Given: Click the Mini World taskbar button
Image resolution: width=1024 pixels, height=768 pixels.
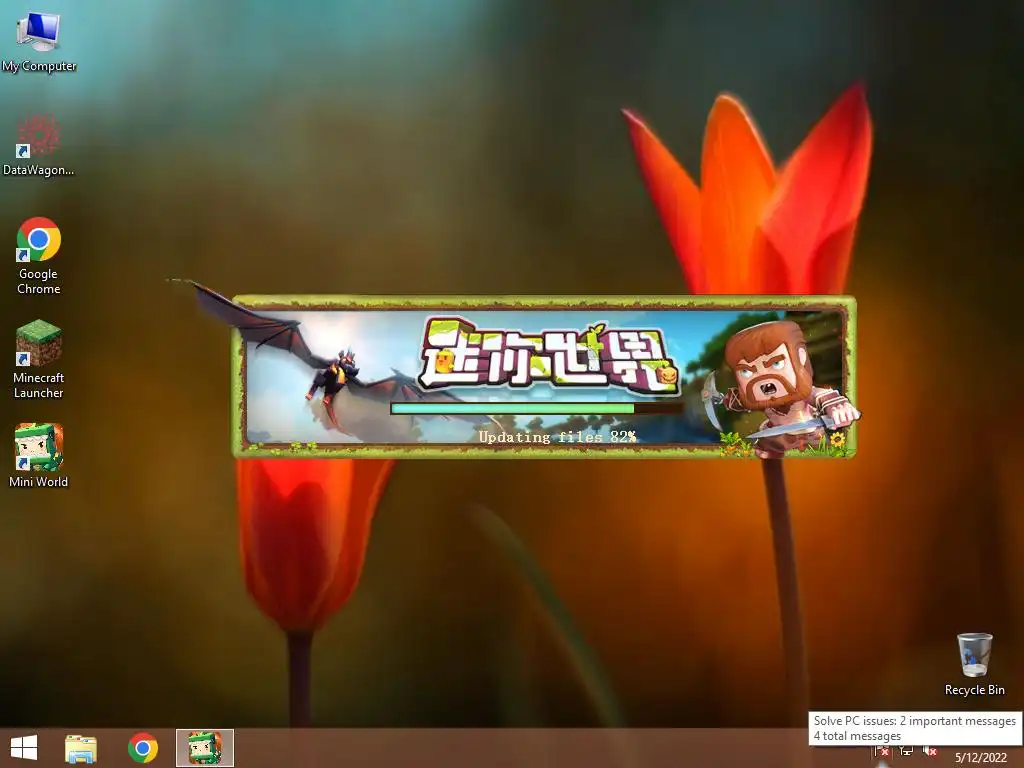Looking at the screenshot, I should pyautogui.click(x=204, y=748).
